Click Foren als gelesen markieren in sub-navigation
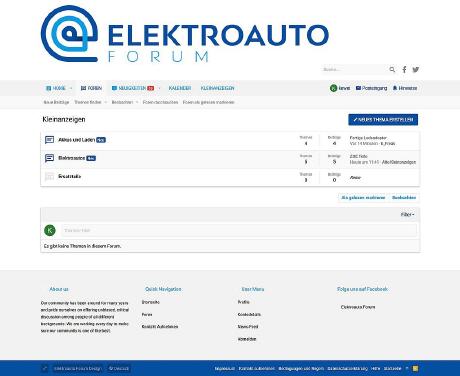This screenshot has height=376, width=460. click(x=209, y=102)
